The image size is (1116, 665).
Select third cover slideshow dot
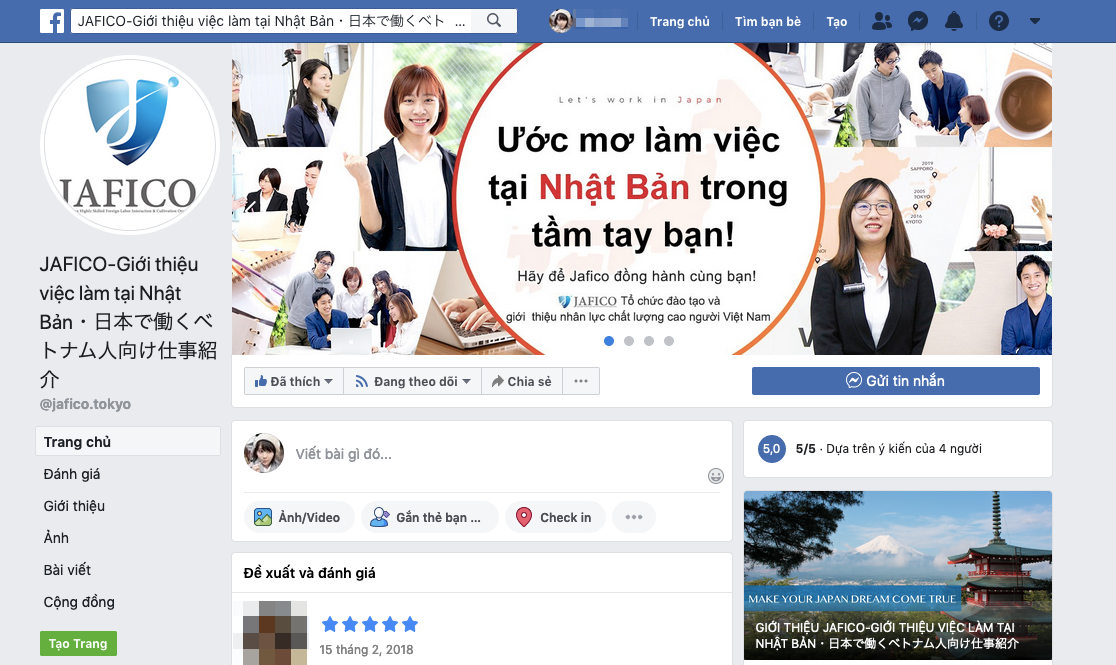click(648, 341)
